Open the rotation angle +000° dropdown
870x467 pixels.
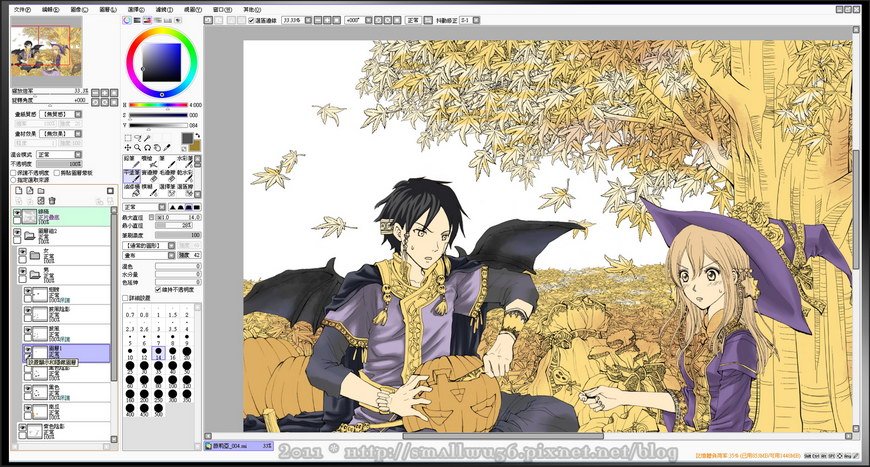point(358,20)
